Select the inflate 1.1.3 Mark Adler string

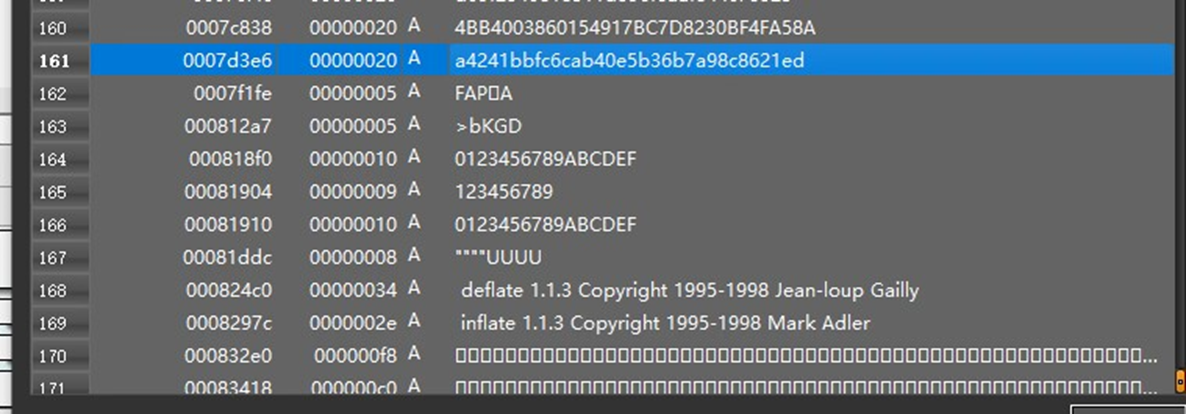click(x=665, y=324)
